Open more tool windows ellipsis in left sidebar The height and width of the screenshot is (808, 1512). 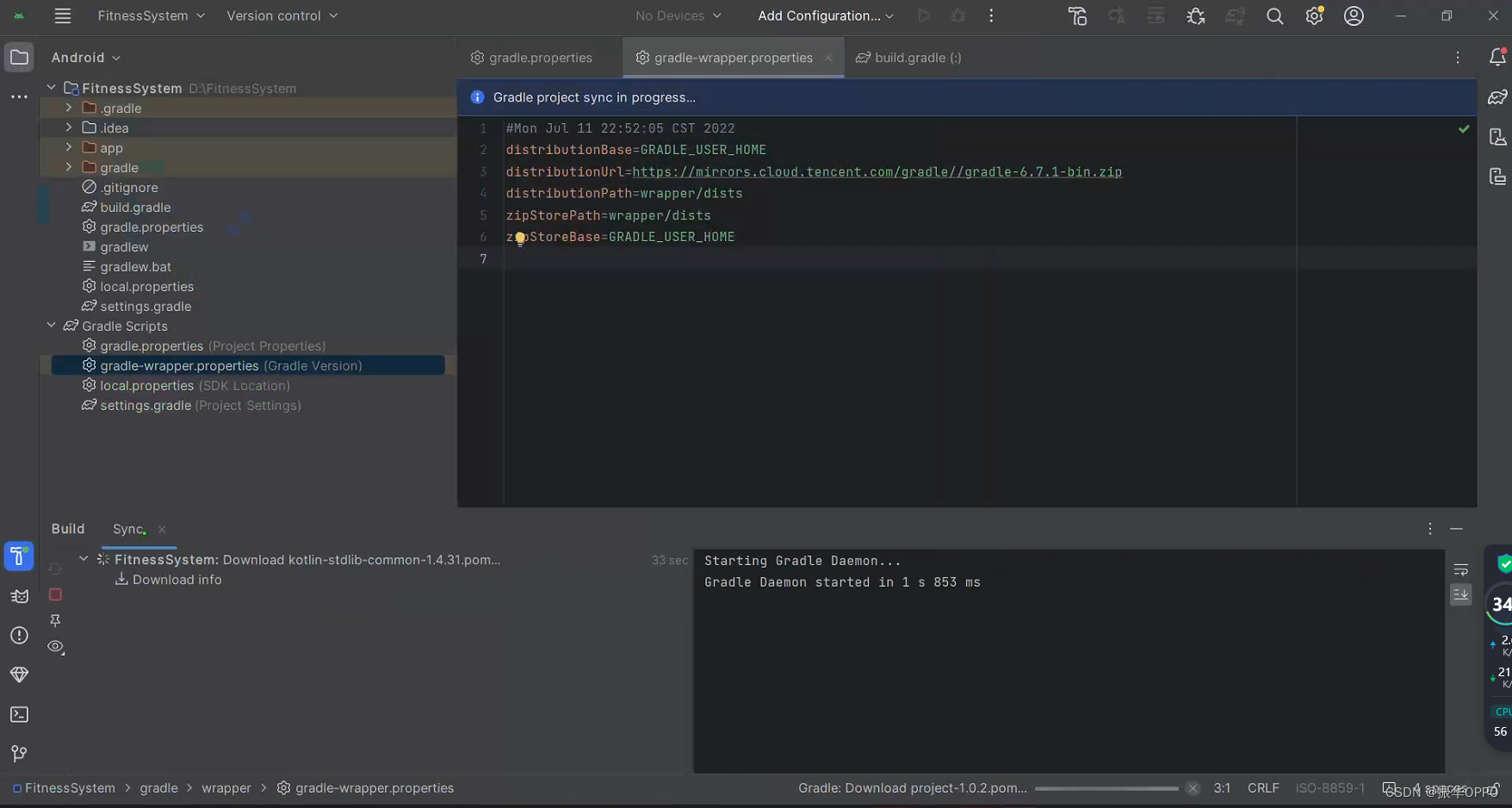pyautogui.click(x=19, y=96)
